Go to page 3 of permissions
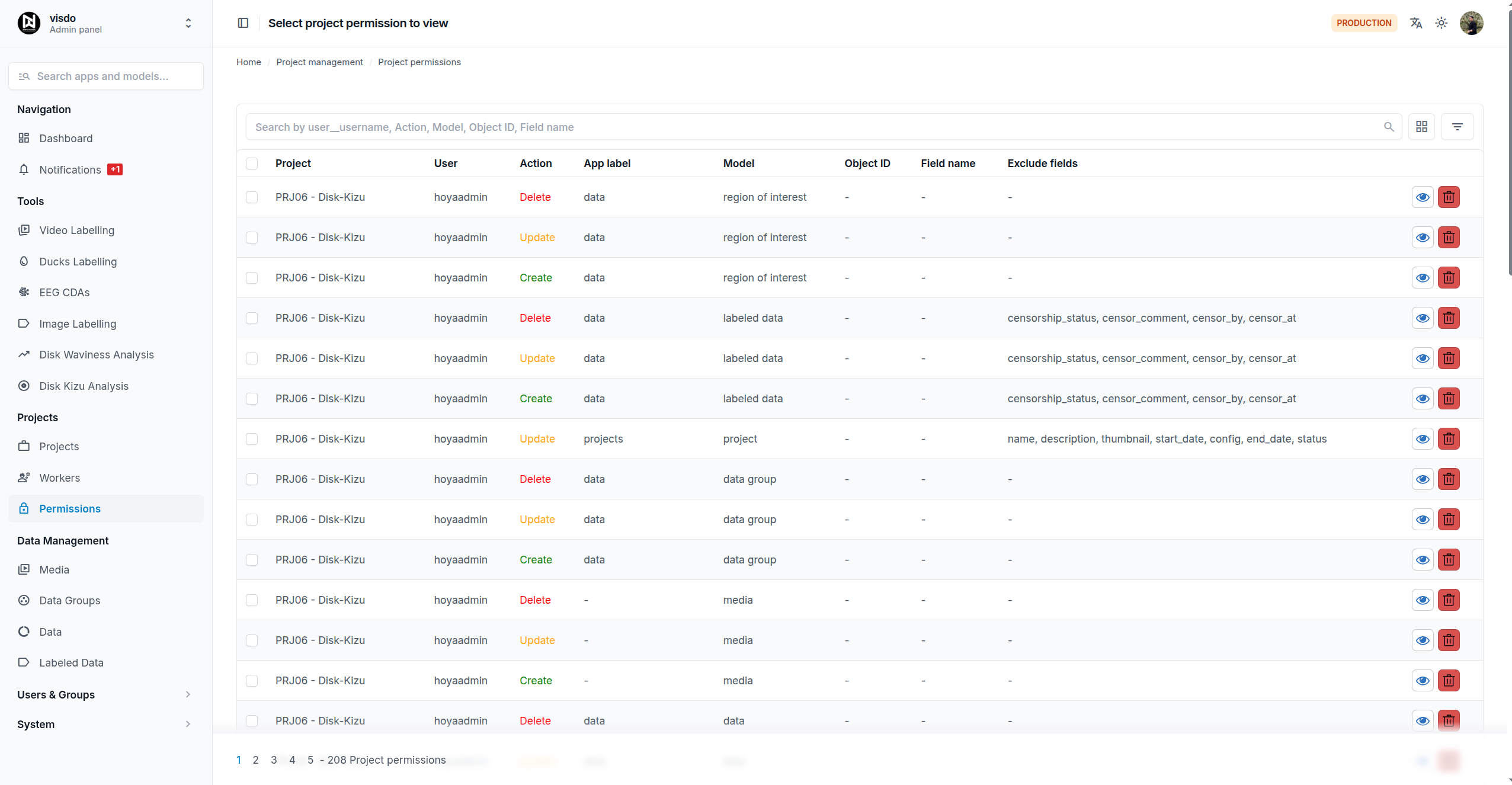 [274, 760]
